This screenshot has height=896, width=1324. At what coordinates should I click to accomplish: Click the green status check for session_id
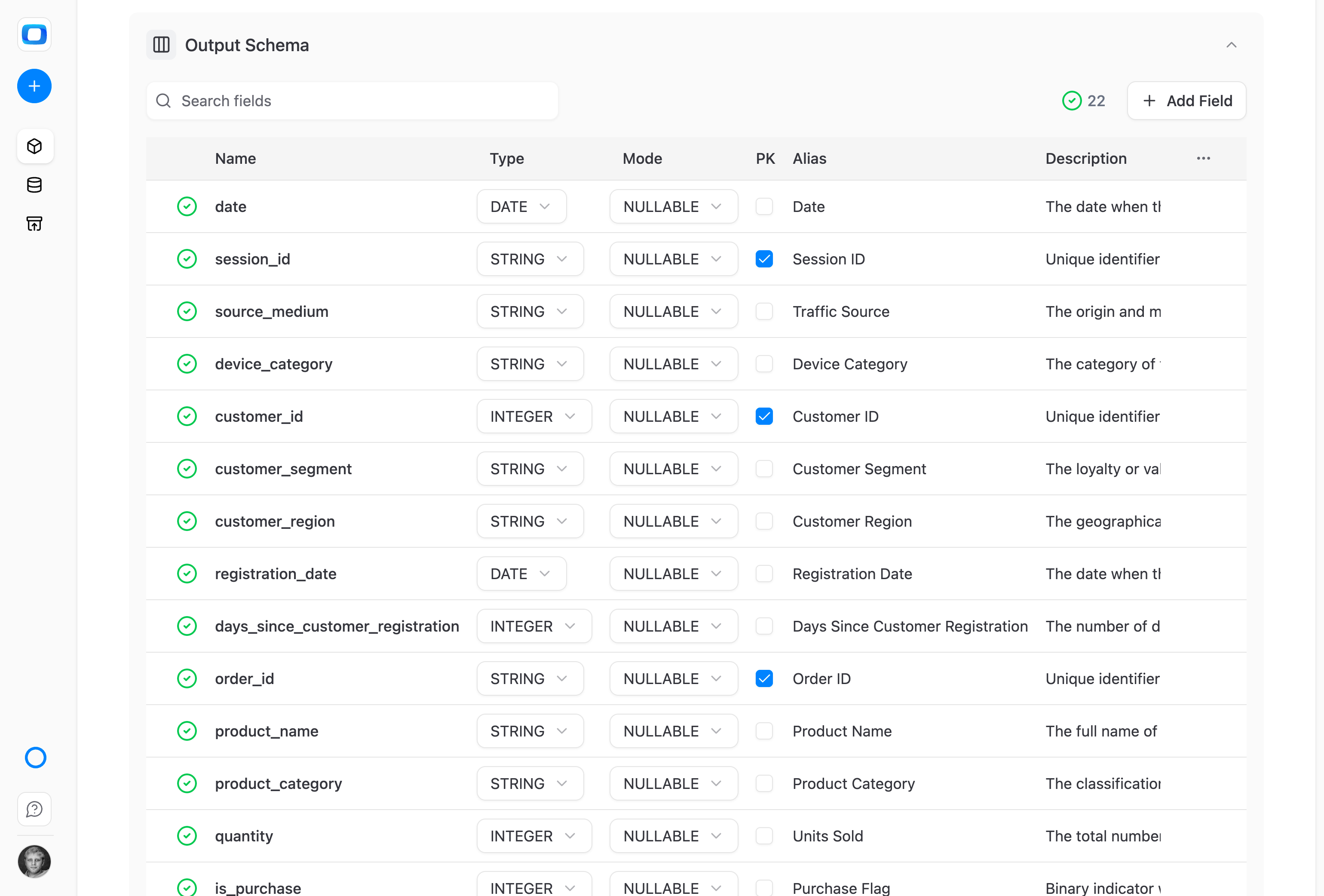pyautogui.click(x=187, y=259)
